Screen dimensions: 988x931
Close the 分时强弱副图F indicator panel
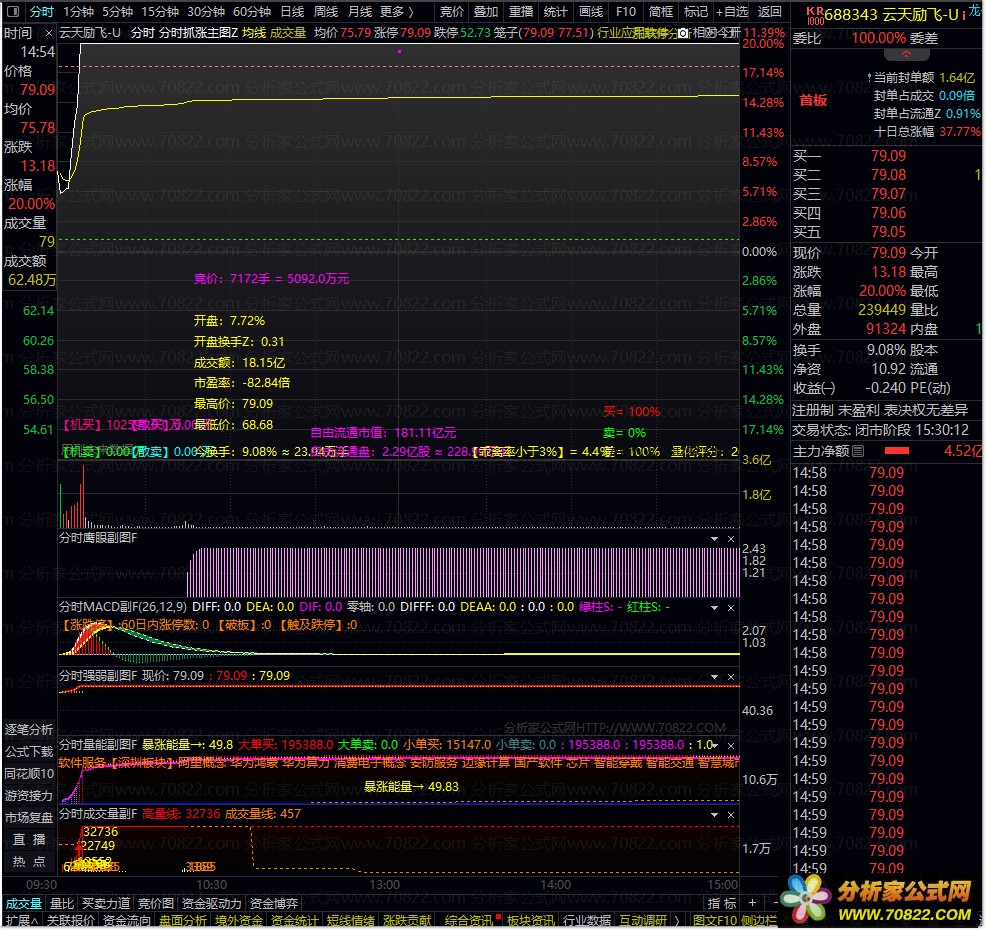coord(733,678)
